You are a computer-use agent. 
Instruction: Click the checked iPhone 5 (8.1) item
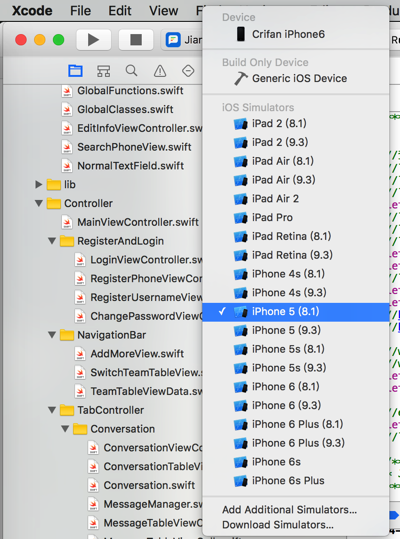click(x=296, y=312)
